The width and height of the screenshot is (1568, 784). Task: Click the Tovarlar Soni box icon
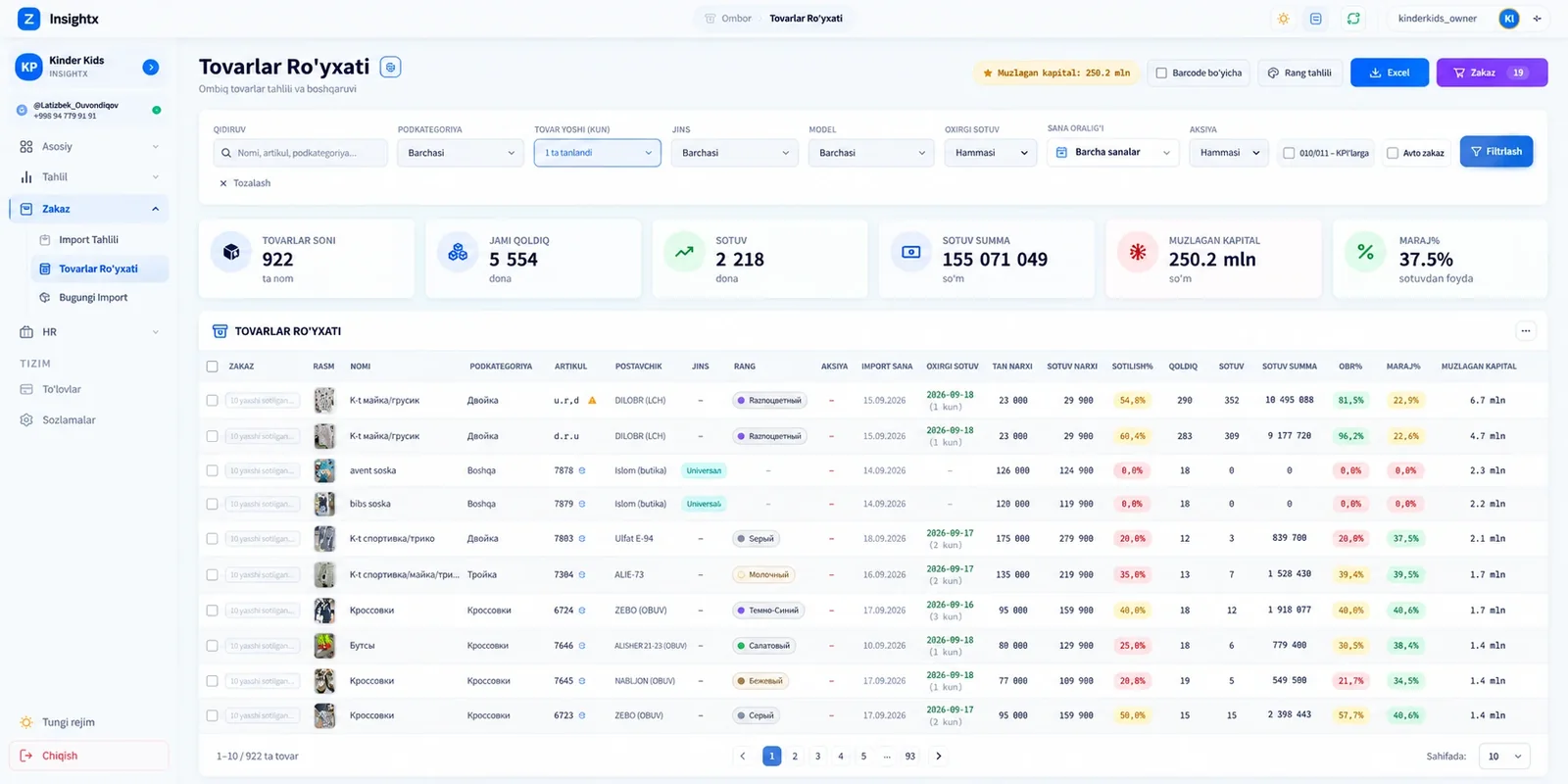tap(231, 253)
